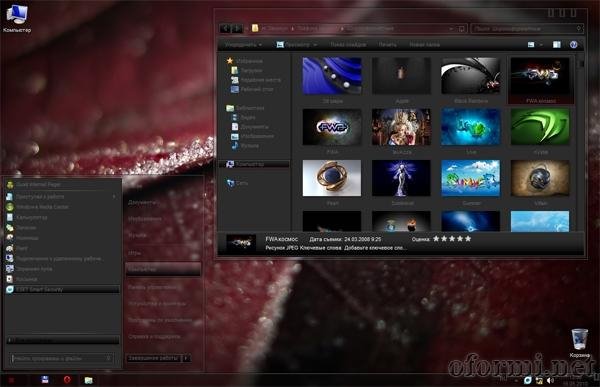Viewport: 600px width, 387px height.
Task: Select the FWA logo wallpaper thumbnail
Action: point(332,127)
